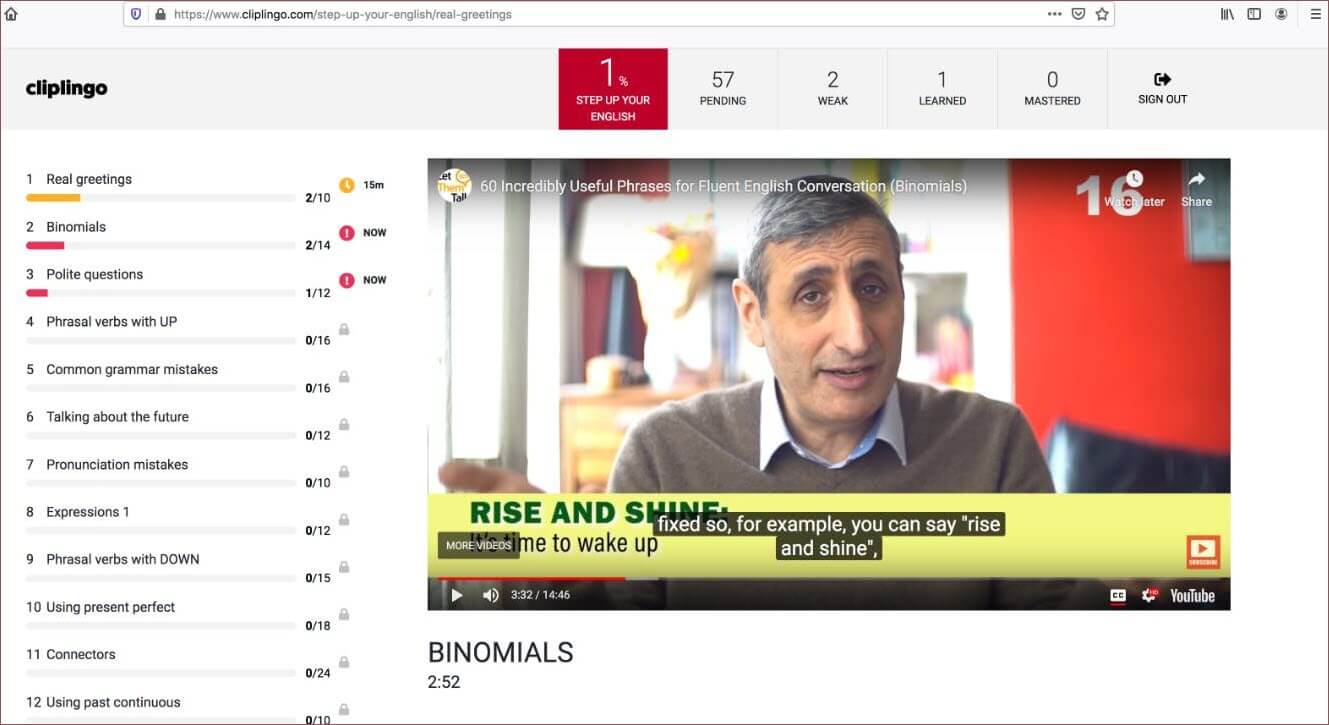Click the Watch later clock icon
The width and height of the screenshot is (1329, 725).
1134,180
